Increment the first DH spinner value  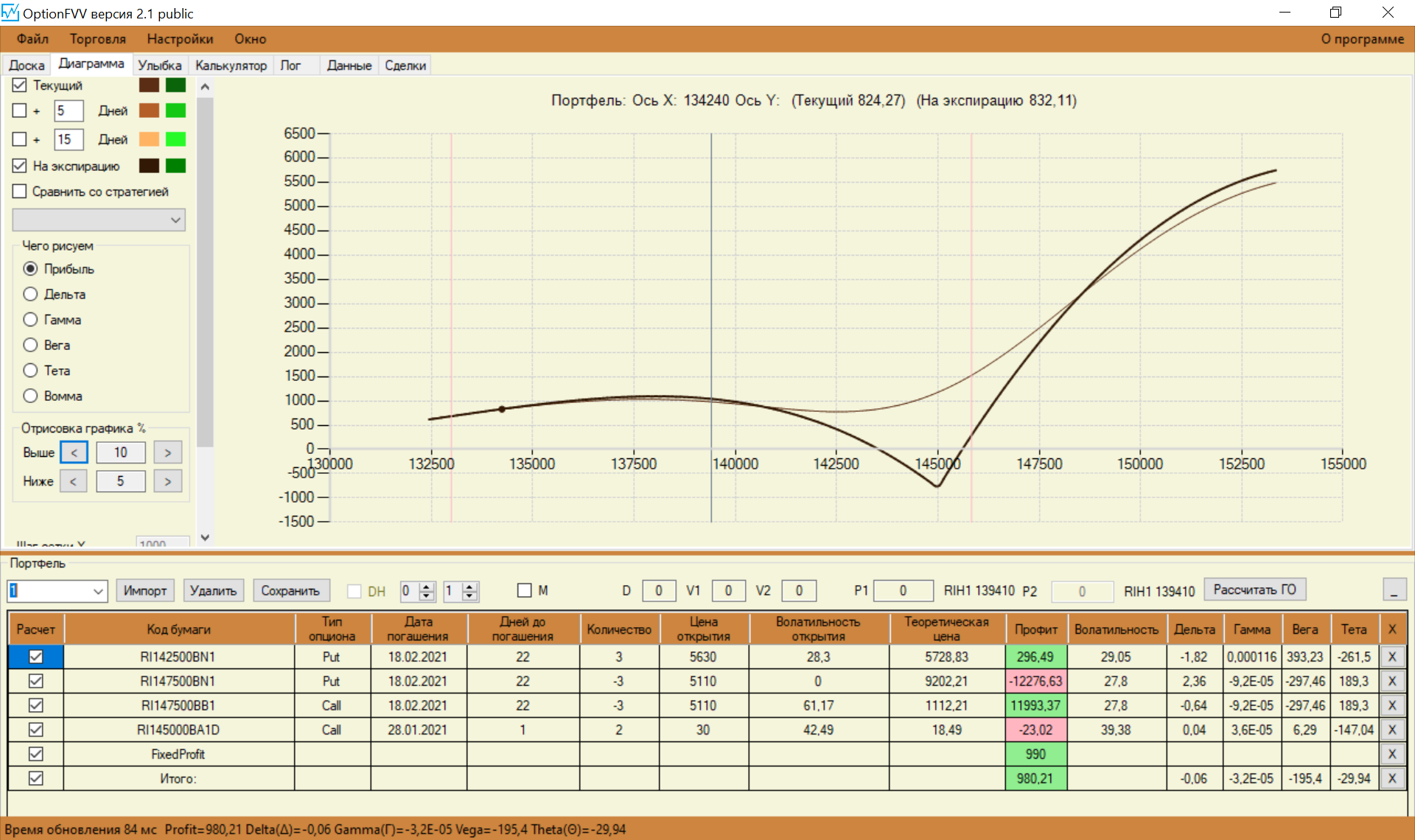(x=426, y=587)
